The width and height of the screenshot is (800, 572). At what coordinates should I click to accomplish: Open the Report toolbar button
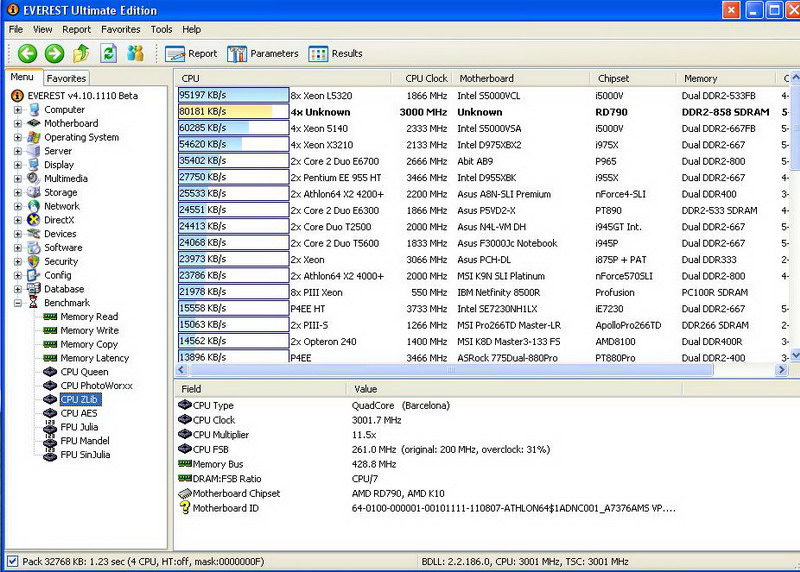[191, 54]
